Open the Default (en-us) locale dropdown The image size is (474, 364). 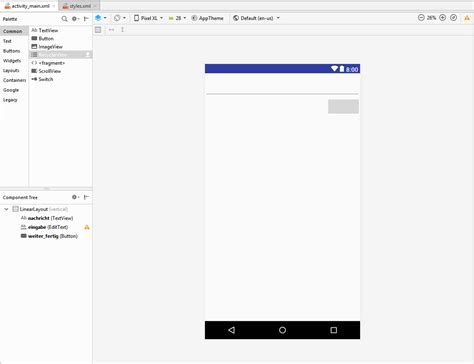(x=256, y=18)
